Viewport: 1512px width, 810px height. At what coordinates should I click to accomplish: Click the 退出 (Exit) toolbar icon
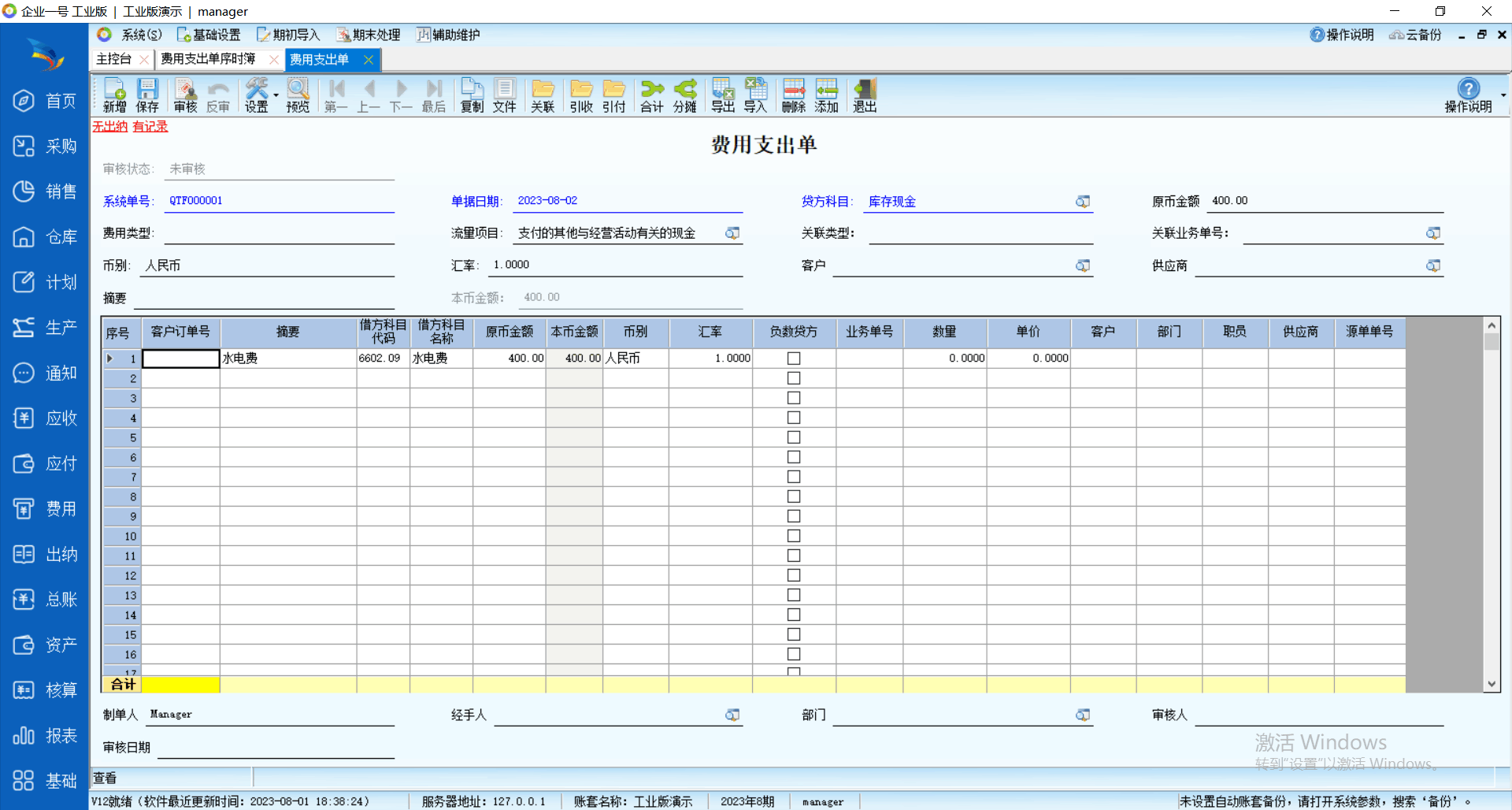click(864, 95)
